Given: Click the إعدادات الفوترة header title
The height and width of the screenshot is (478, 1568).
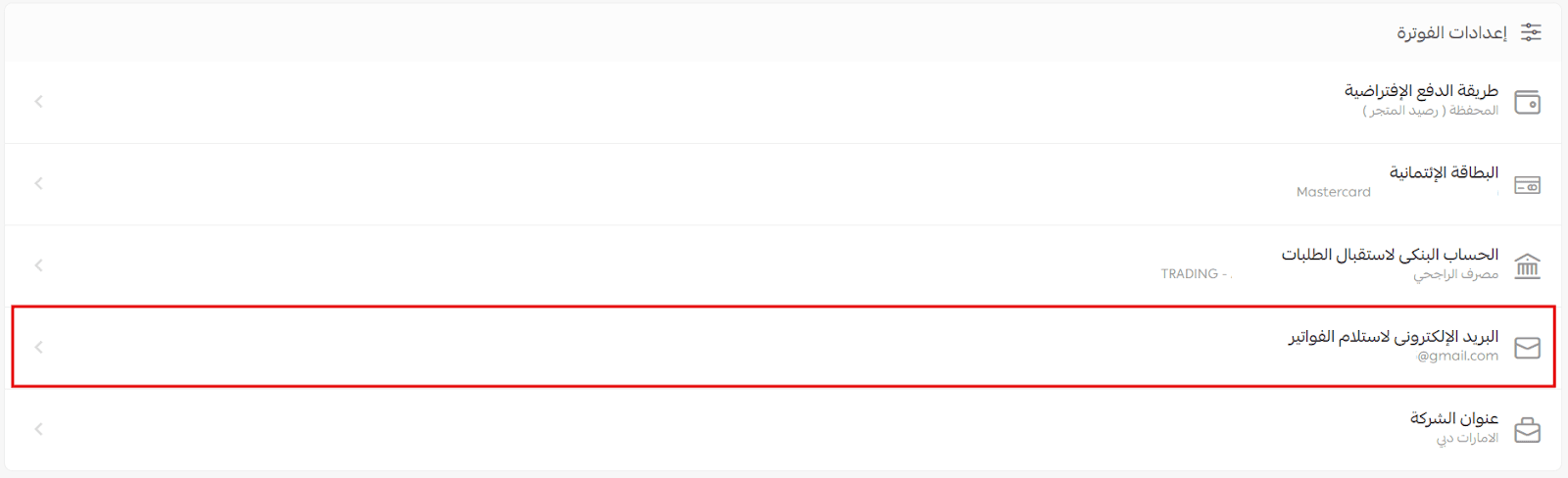Looking at the screenshot, I should click(x=1451, y=32).
